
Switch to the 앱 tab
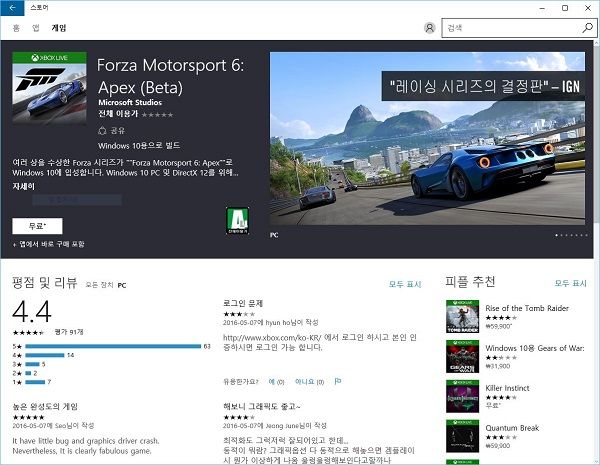click(x=36, y=28)
